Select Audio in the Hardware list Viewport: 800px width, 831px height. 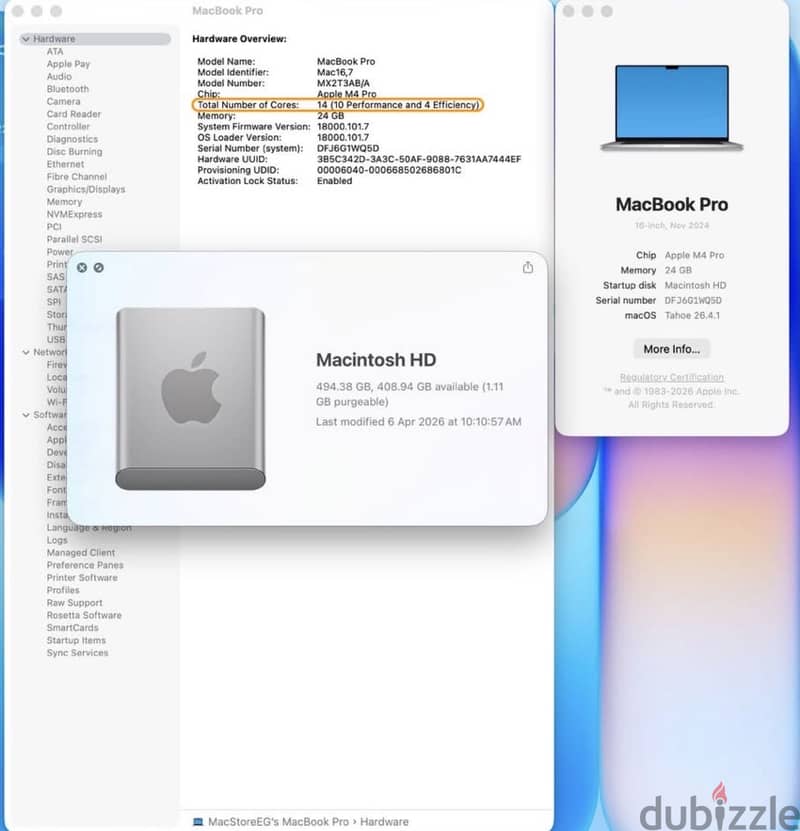(59, 77)
